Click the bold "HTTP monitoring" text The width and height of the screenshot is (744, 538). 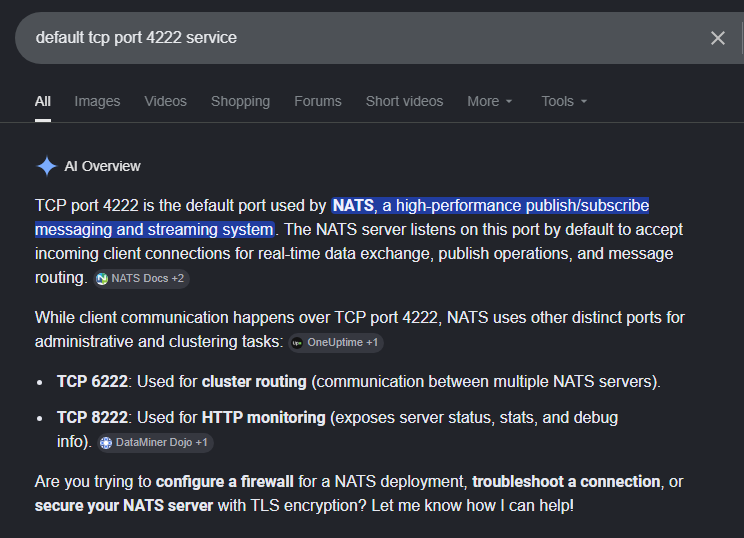click(x=264, y=417)
